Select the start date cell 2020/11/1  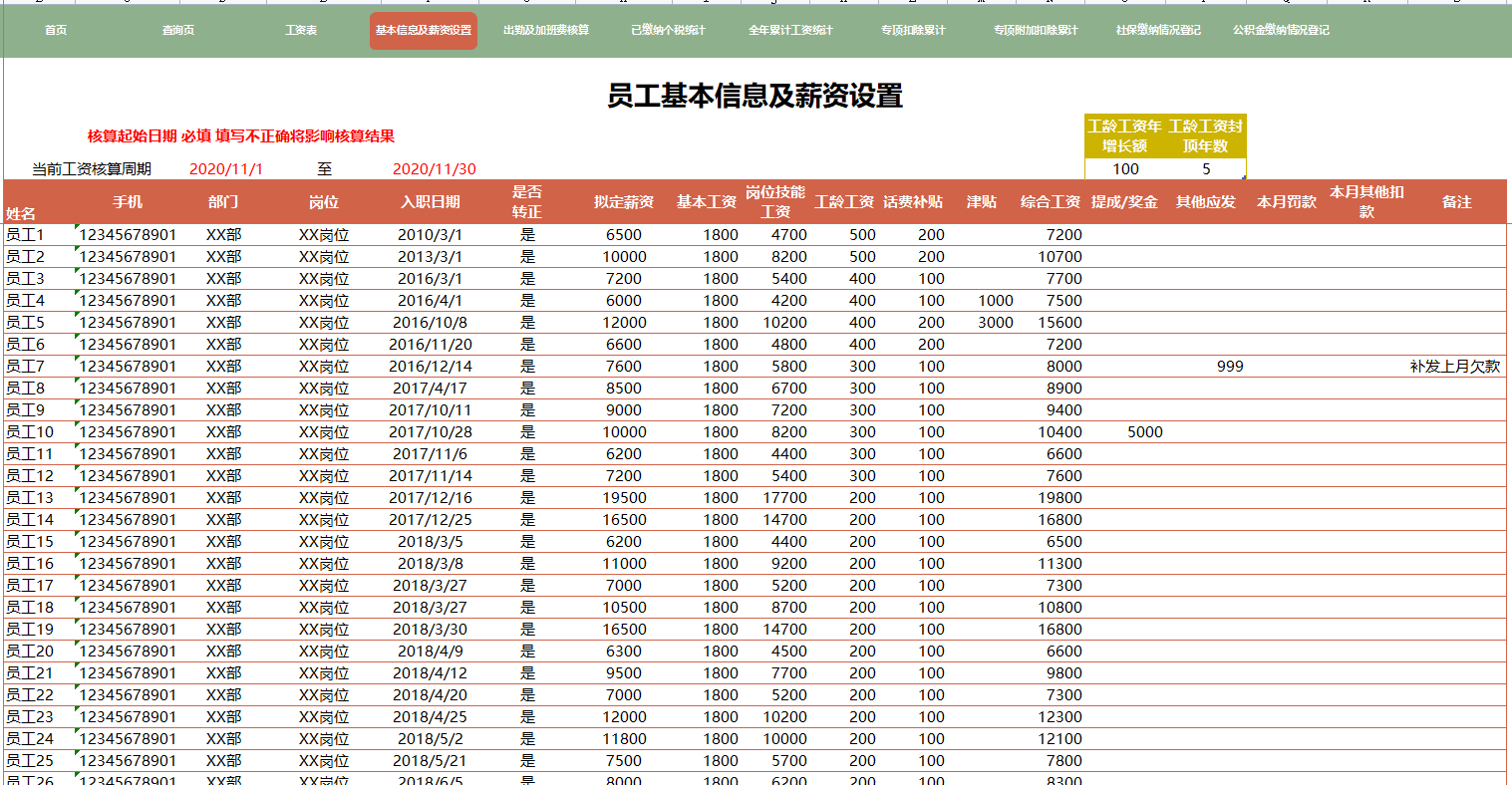point(226,169)
